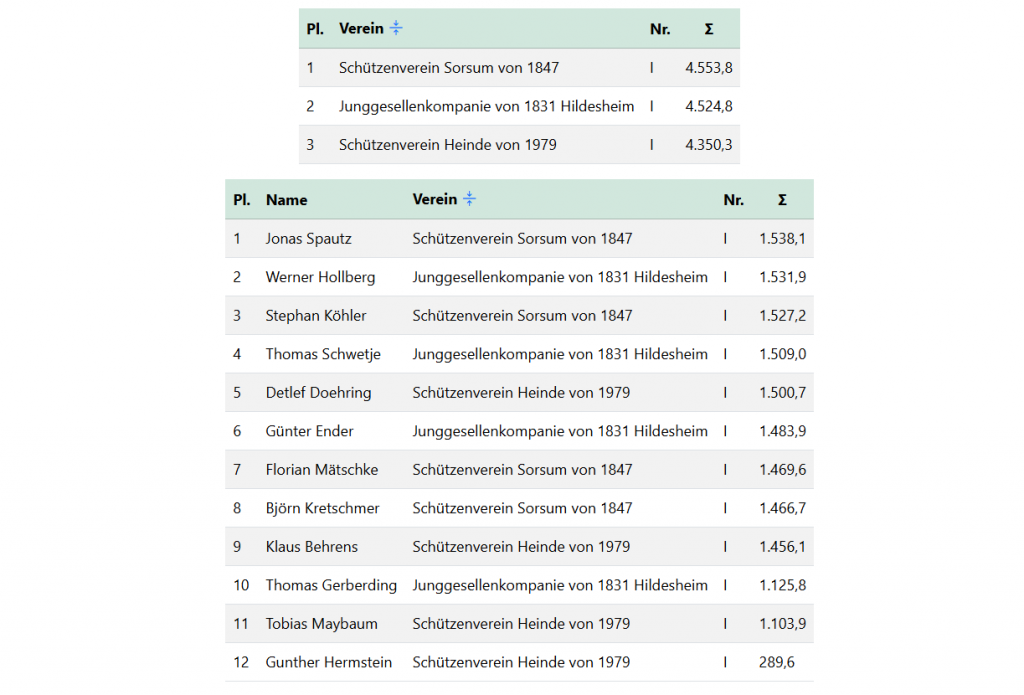Viewport: 1024px width, 695px height.
Task: Select the row for Gunther Hermstein
Action: coord(329,662)
